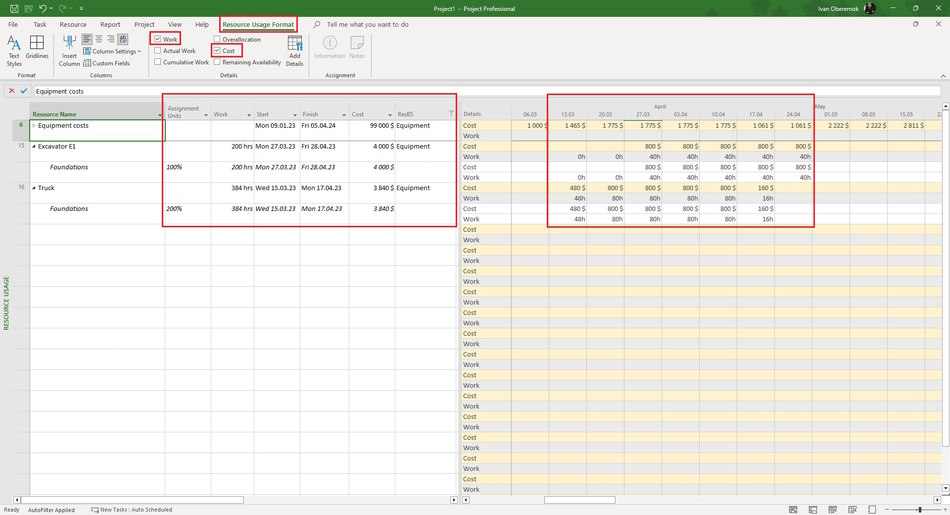Apply align right to column
This screenshot has width=950, height=515.
(x=110, y=39)
